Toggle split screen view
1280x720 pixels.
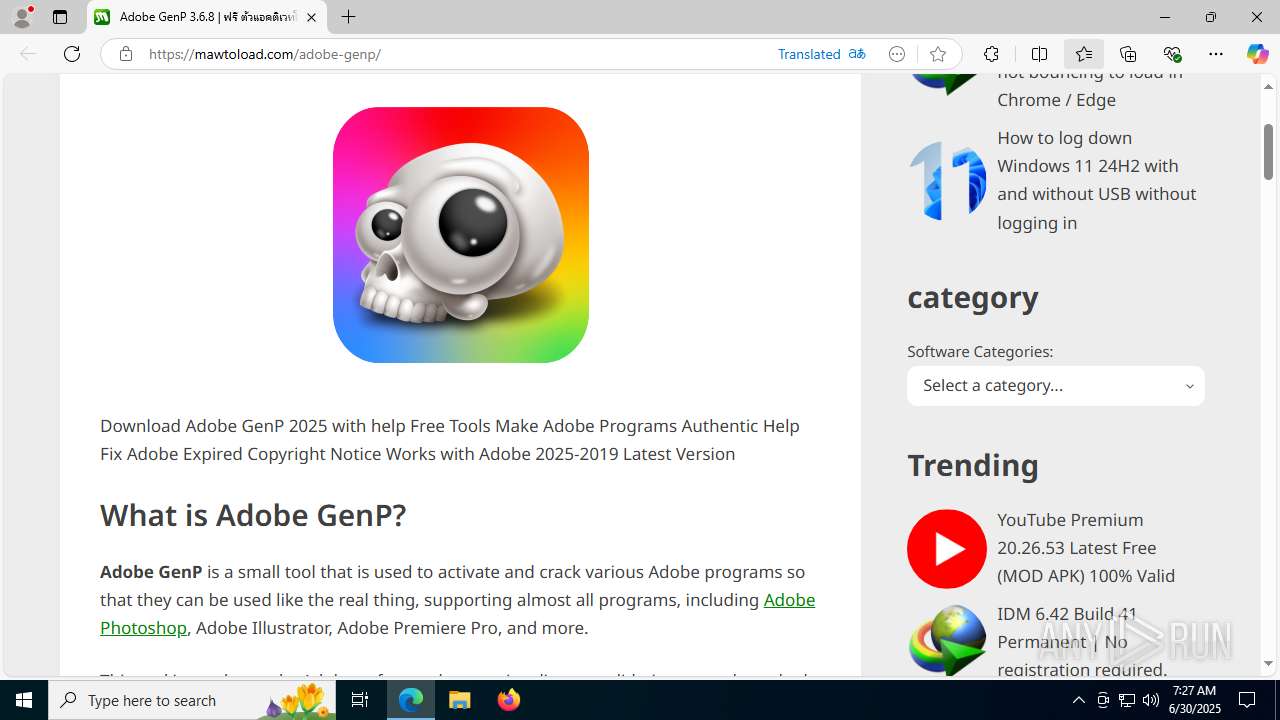pyautogui.click(x=1039, y=54)
